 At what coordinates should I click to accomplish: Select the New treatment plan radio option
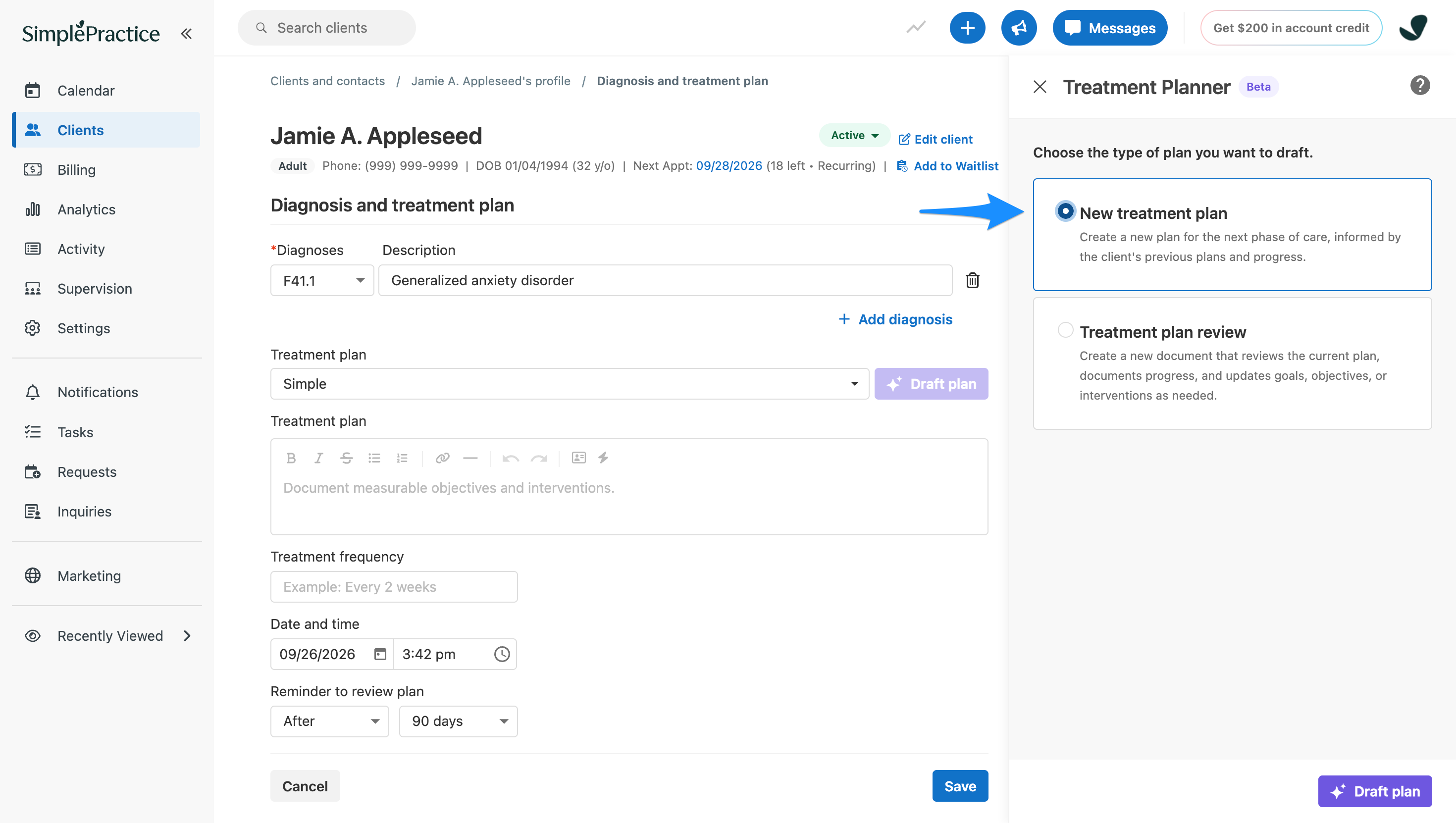tap(1065, 211)
